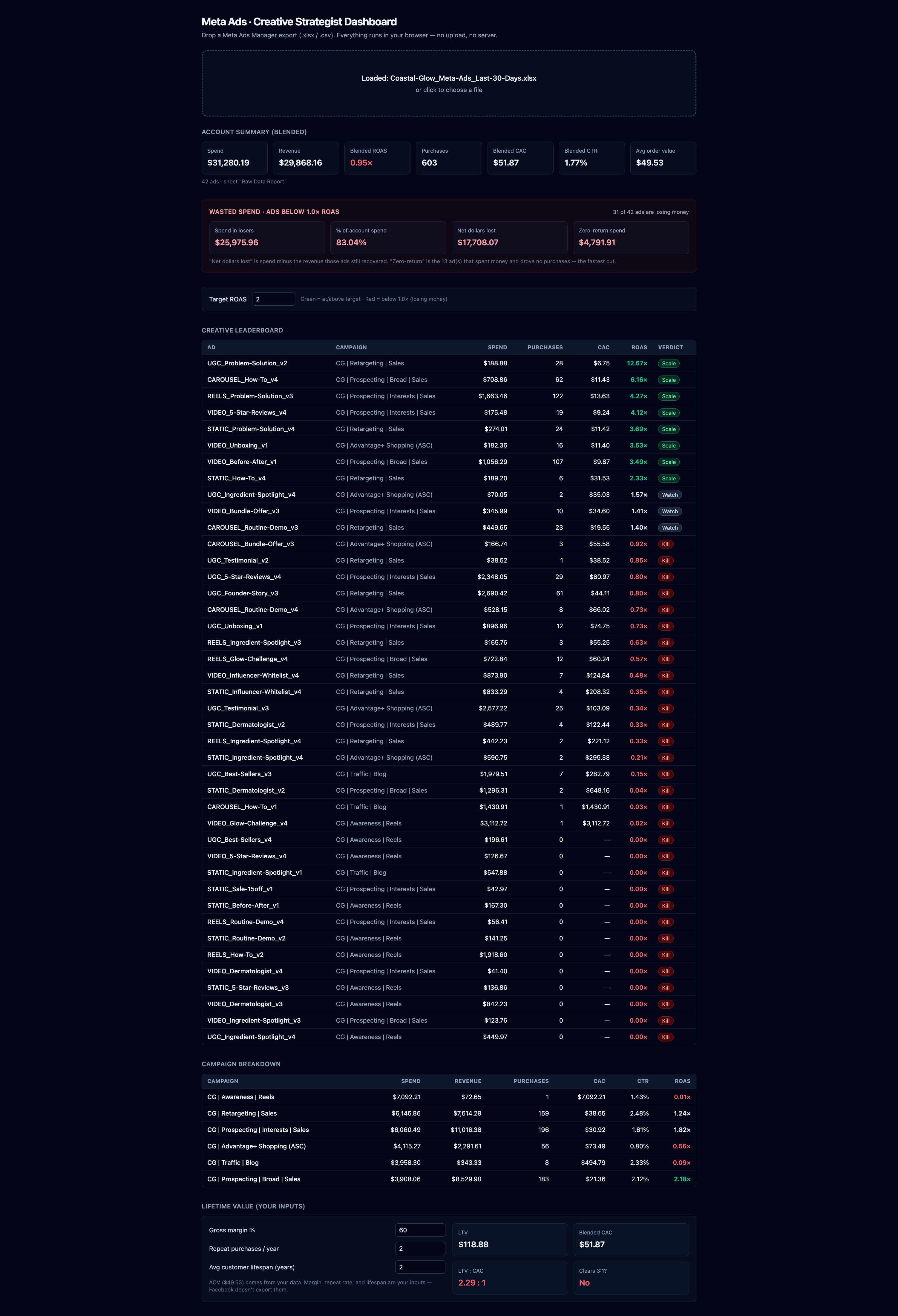Screen dimensions: 898x1316
Task: Click the Gross margin % input
Action: pos(420,1230)
